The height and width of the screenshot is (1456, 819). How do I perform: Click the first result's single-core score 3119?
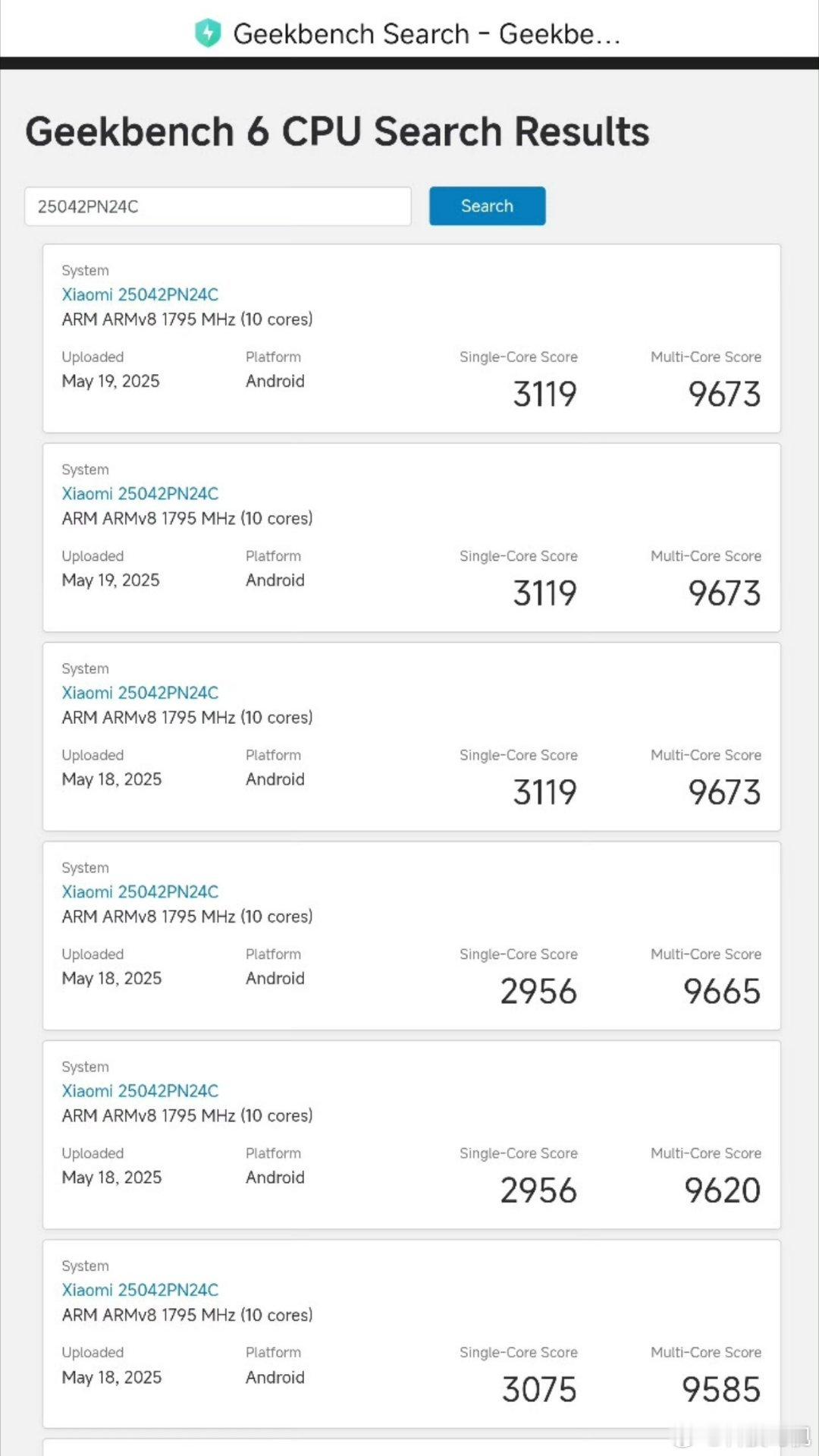(x=544, y=394)
